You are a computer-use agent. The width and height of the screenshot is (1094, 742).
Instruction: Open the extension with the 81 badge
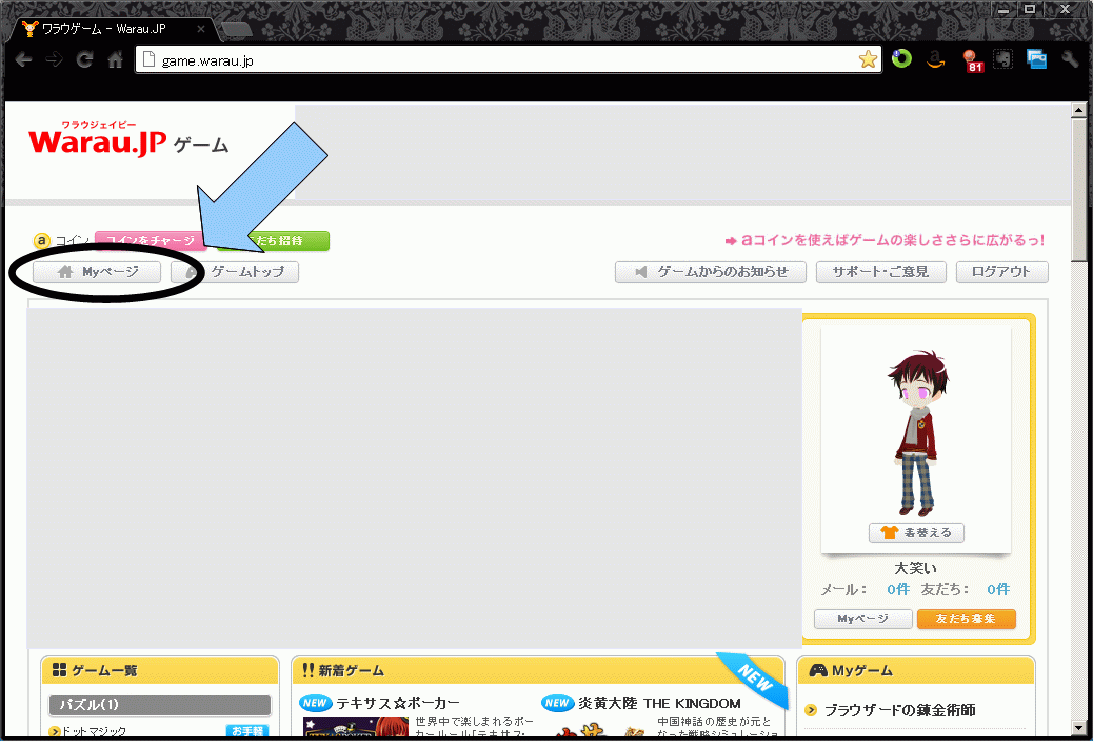point(971,61)
